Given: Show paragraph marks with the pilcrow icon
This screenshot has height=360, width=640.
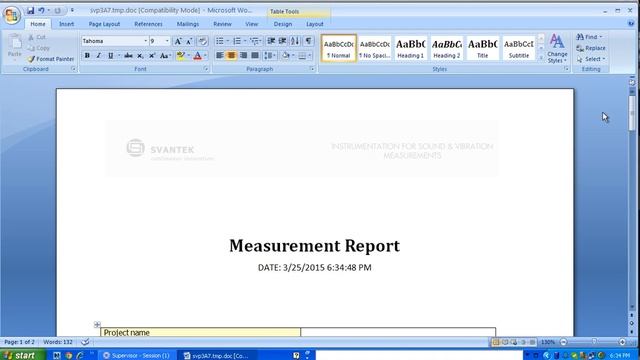Looking at the screenshot, I should tap(308, 41).
